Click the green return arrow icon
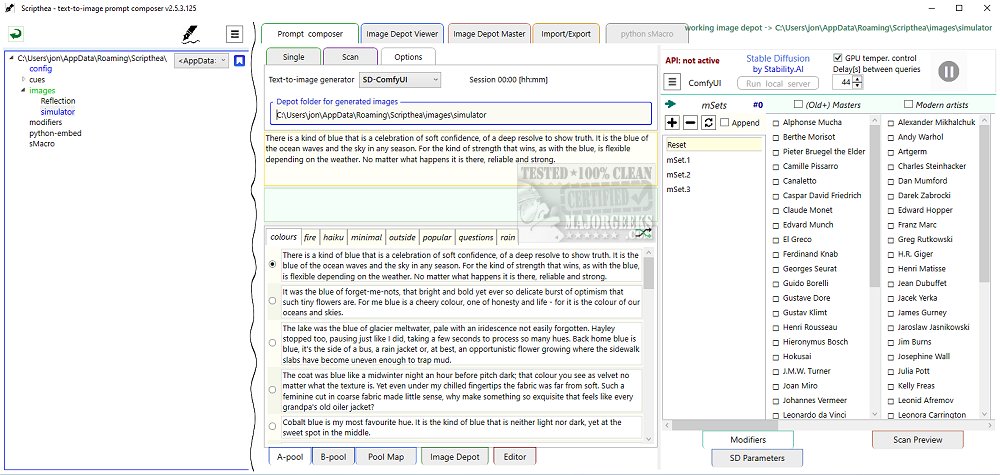Image resolution: width=1000 pixels, height=475 pixels. (16, 34)
